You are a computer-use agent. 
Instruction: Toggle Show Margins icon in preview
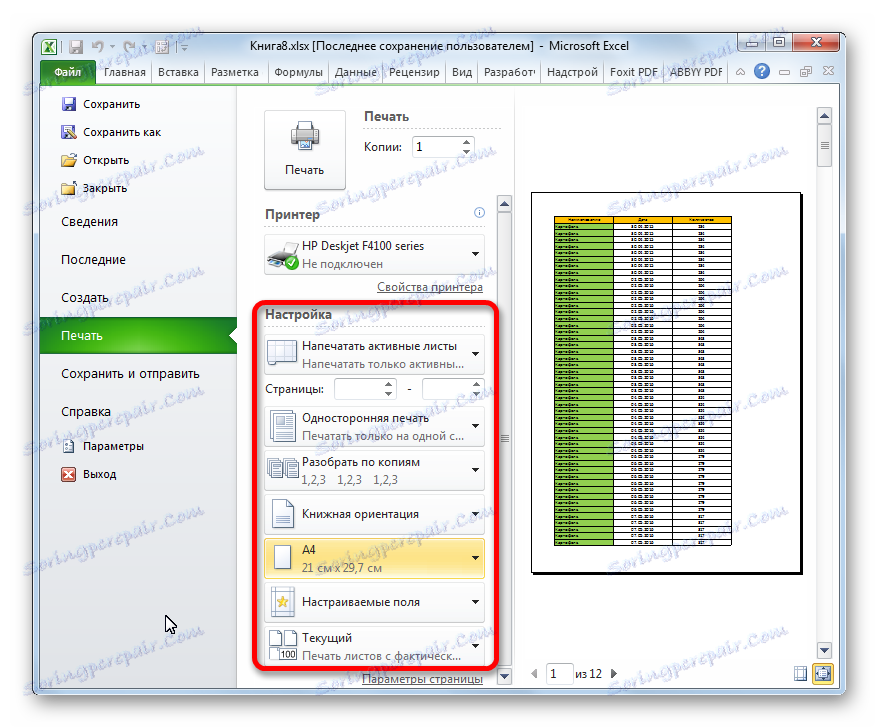coord(801,674)
